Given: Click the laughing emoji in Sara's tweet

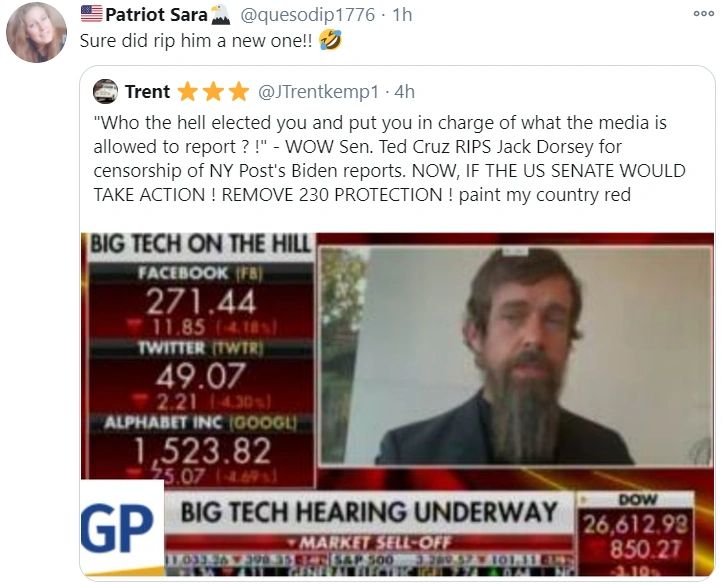Looking at the screenshot, I should (330, 40).
